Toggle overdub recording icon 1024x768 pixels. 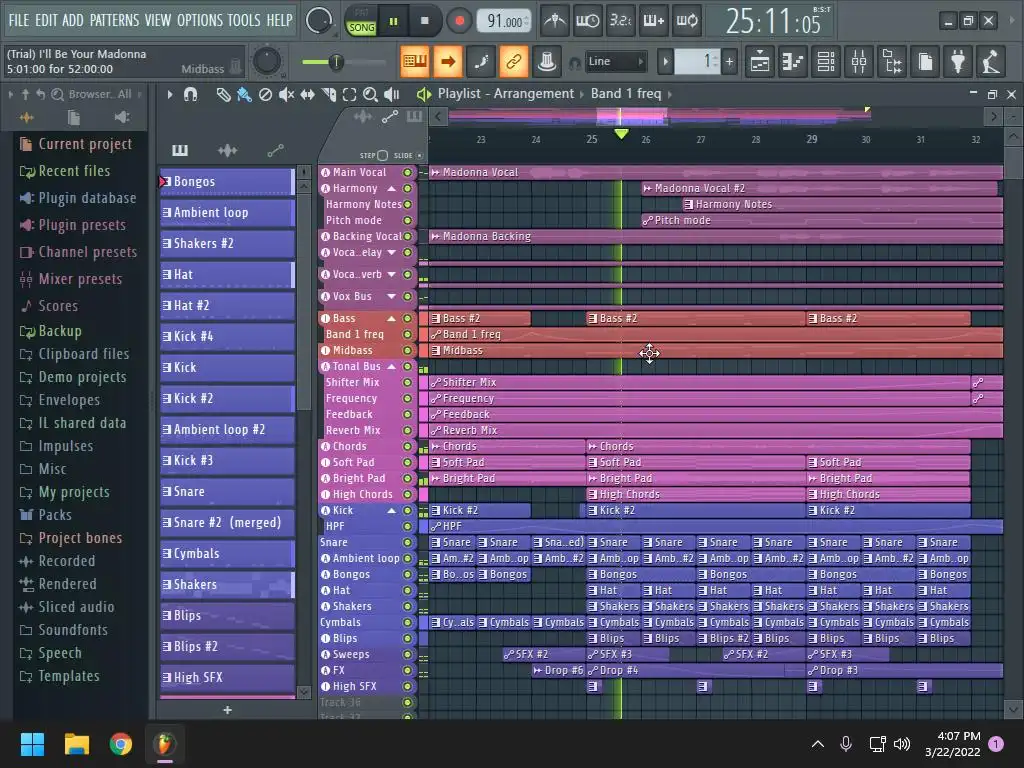pos(653,21)
